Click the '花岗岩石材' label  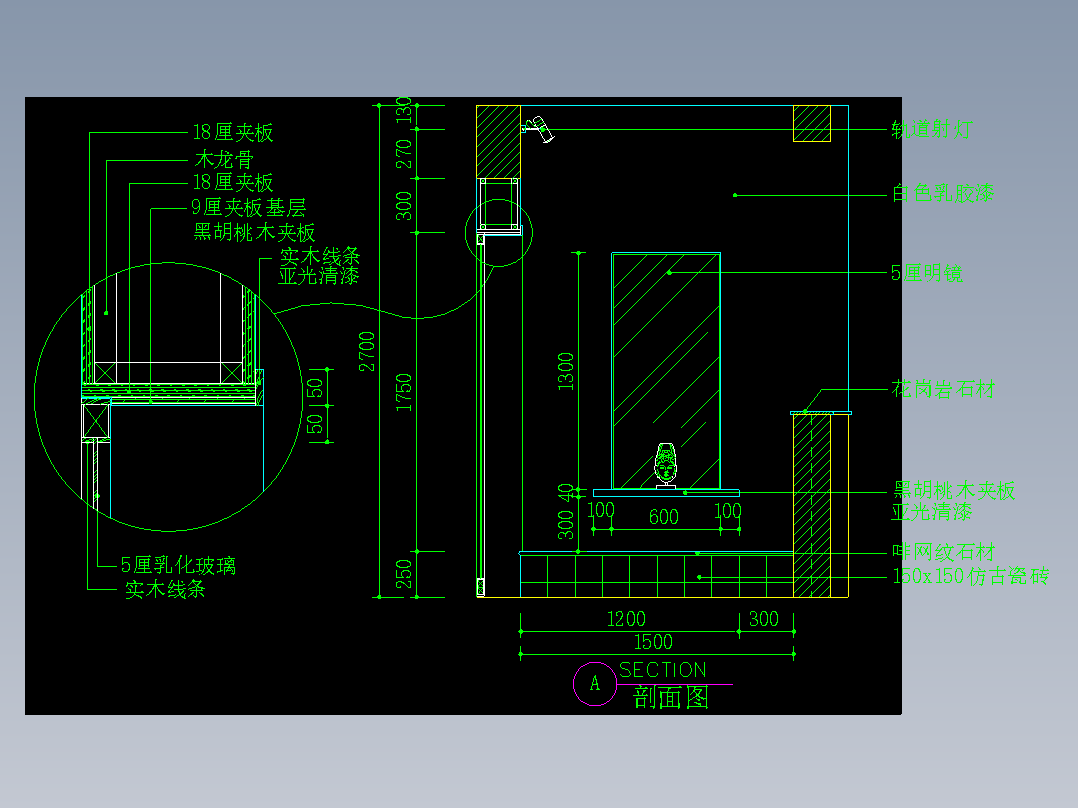[x=943, y=389]
